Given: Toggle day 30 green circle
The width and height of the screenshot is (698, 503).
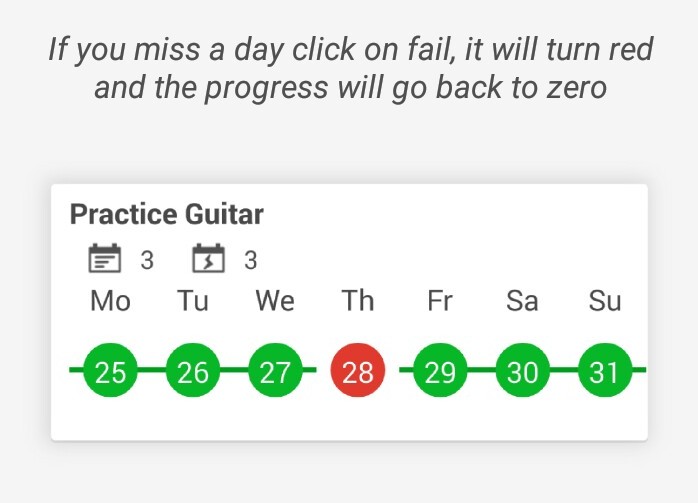Looking at the screenshot, I should click(523, 370).
